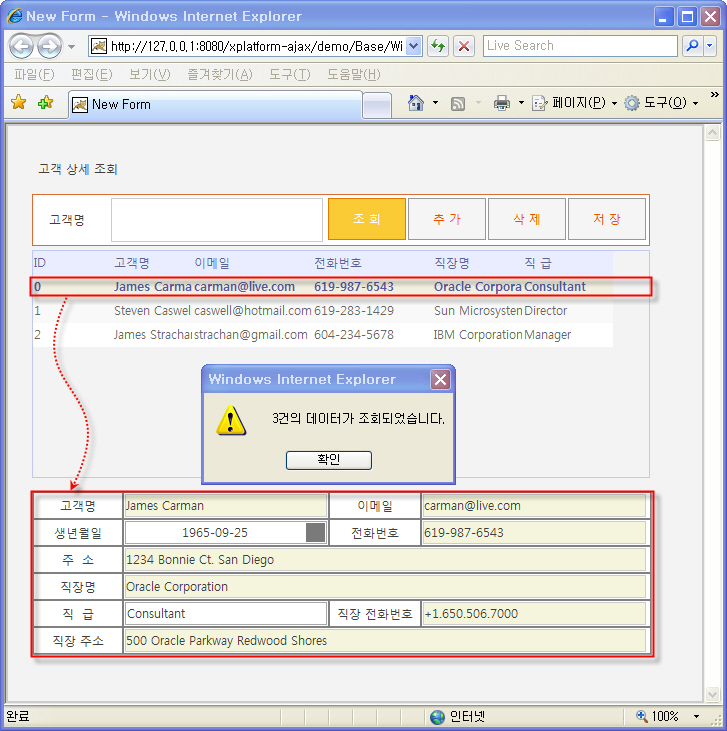
Task: Click the browser Back arrow button
Action: click(22, 46)
